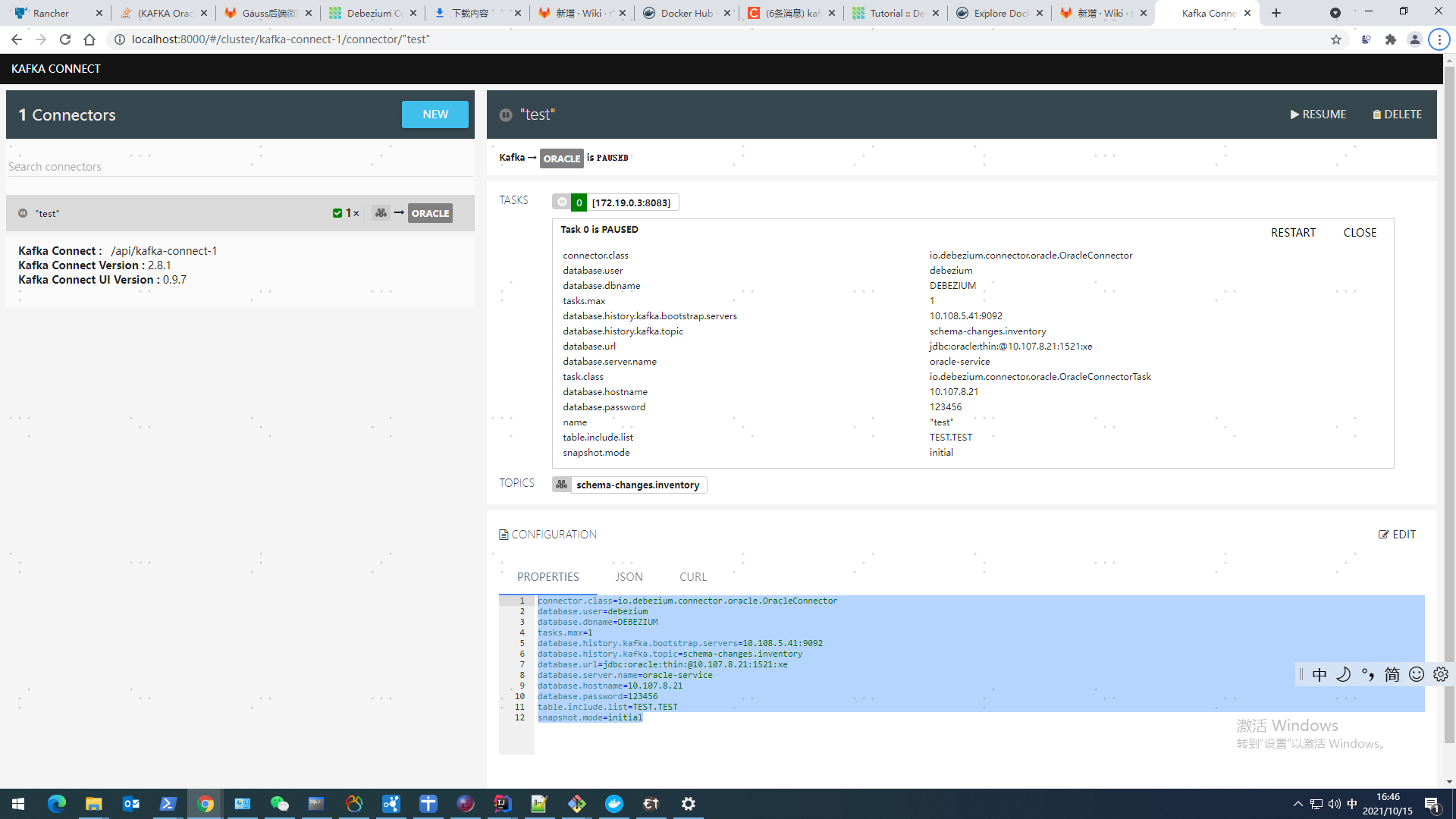Open a new browser tab
Image resolution: width=1456 pixels, height=819 pixels.
(x=1276, y=13)
